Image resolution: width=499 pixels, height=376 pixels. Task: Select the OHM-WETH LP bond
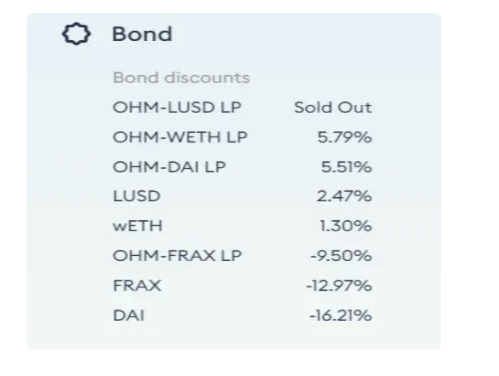pyautogui.click(x=180, y=137)
